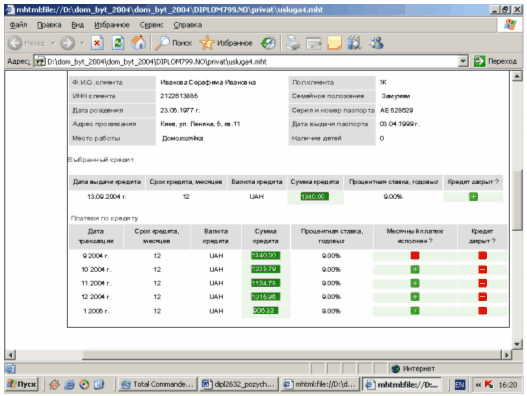Open the Сервис menu

(151, 25)
